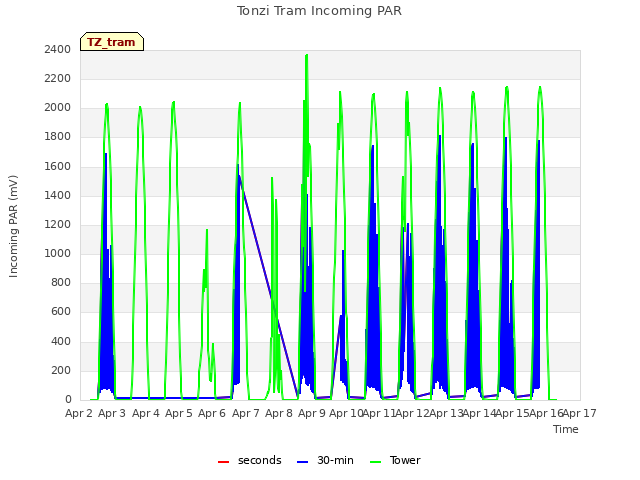Click the Apr 2 tick label
Viewport: 640px width, 480px height.
[x=79, y=413]
